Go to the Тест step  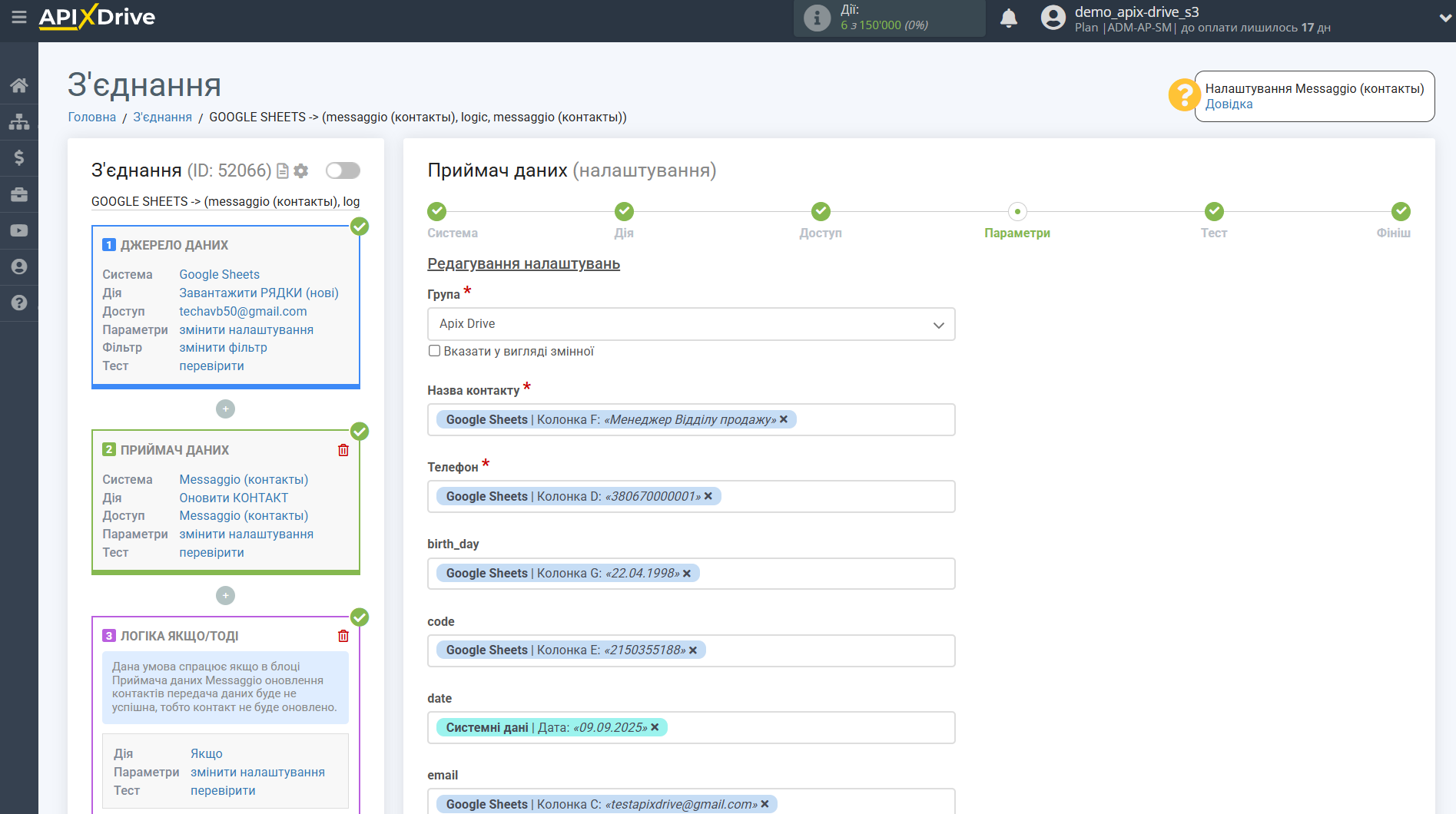pyautogui.click(x=1213, y=212)
